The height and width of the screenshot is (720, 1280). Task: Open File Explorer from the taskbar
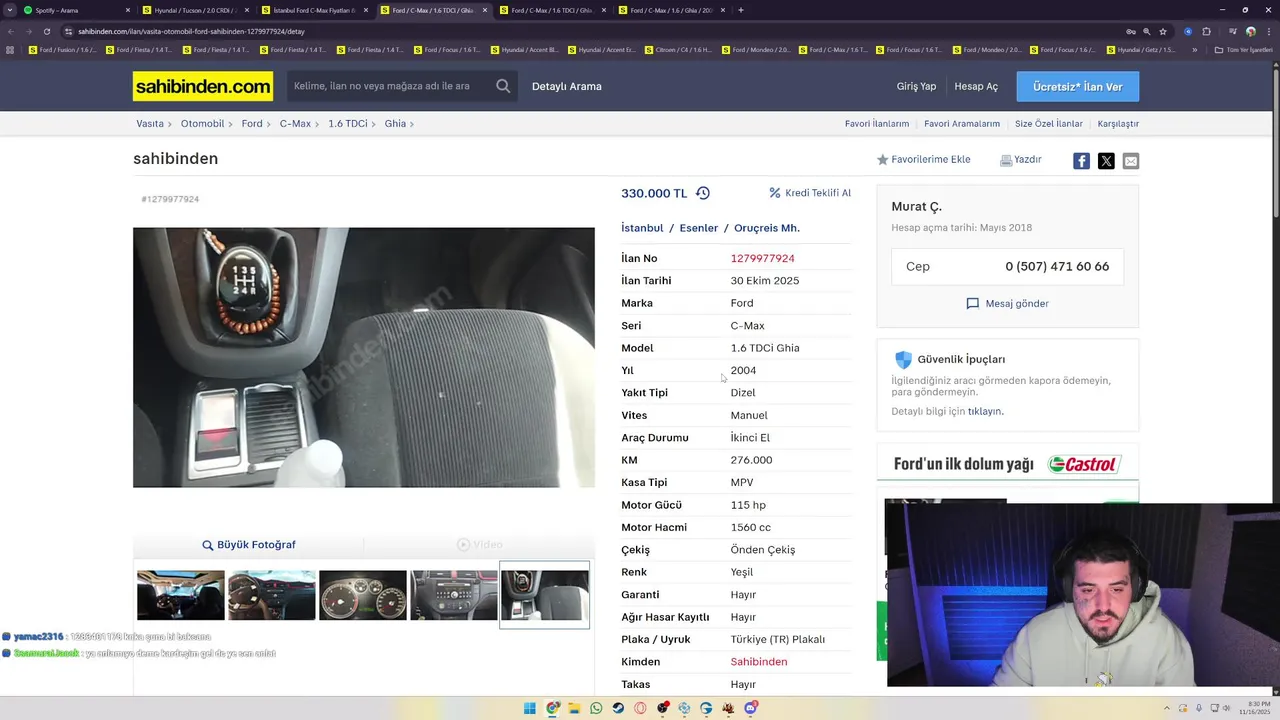point(575,708)
